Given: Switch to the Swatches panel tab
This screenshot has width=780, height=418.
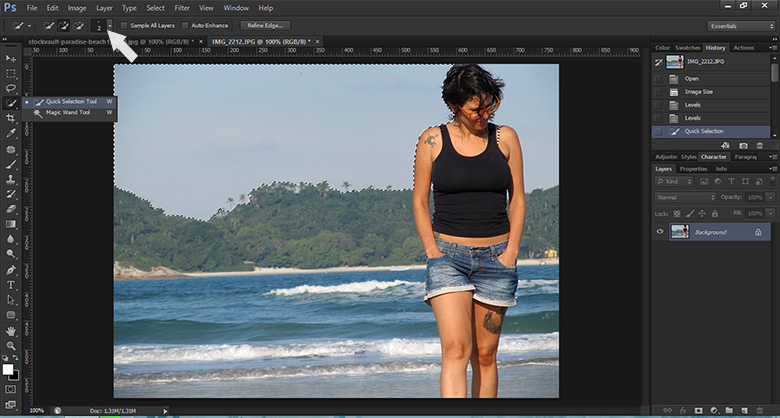Looking at the screenshot, I should coord(686,47).
